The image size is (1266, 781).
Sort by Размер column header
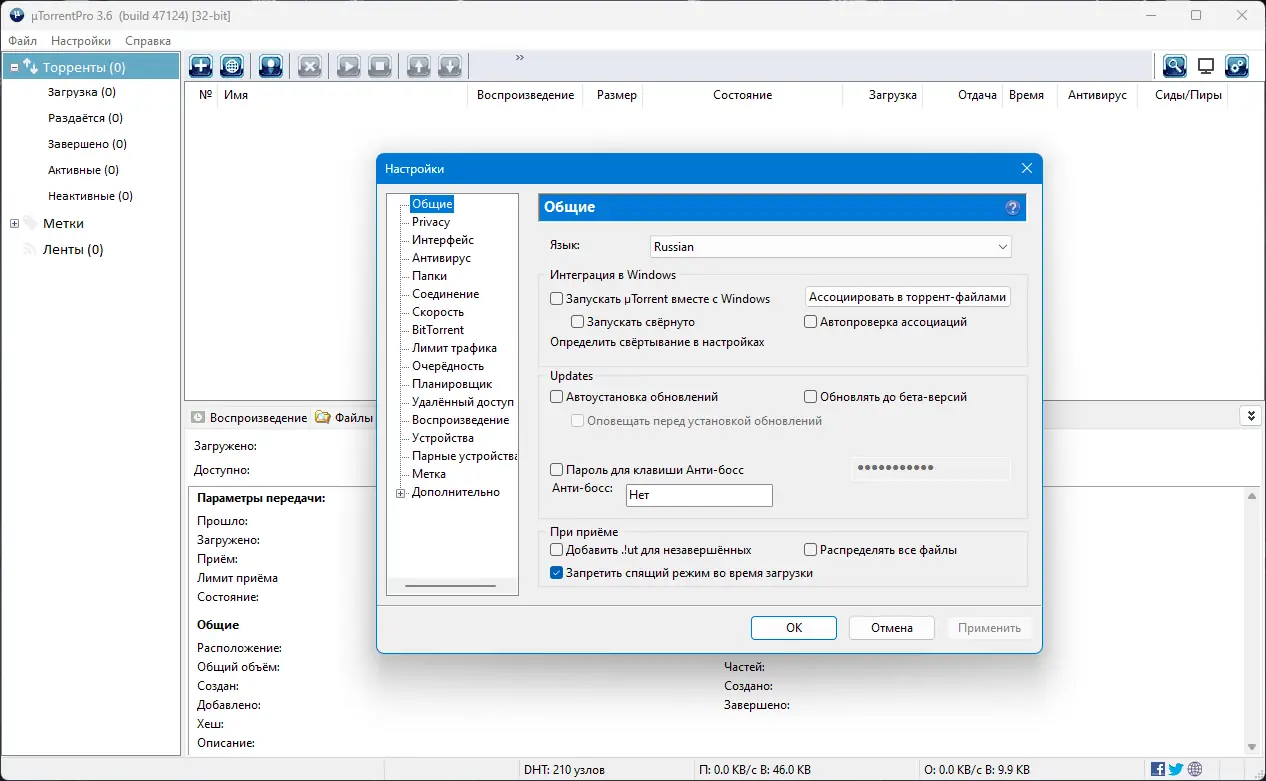pos(616,95)
